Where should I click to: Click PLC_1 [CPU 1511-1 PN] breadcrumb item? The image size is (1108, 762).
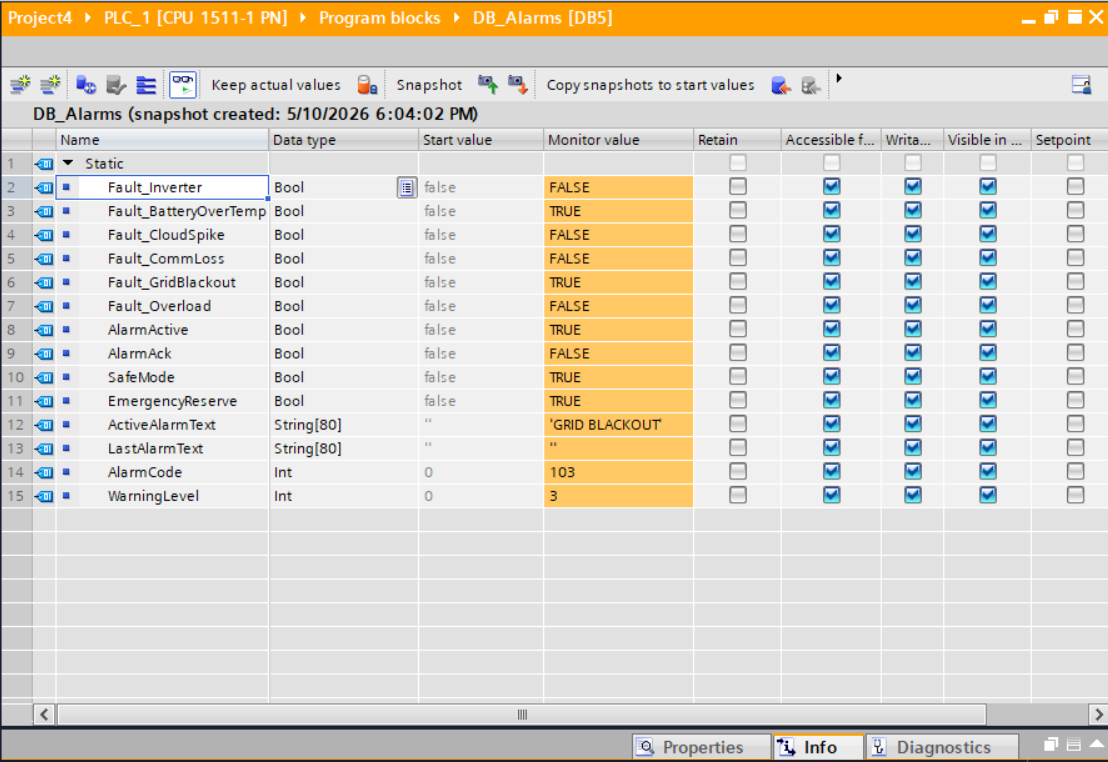(196, 18)
